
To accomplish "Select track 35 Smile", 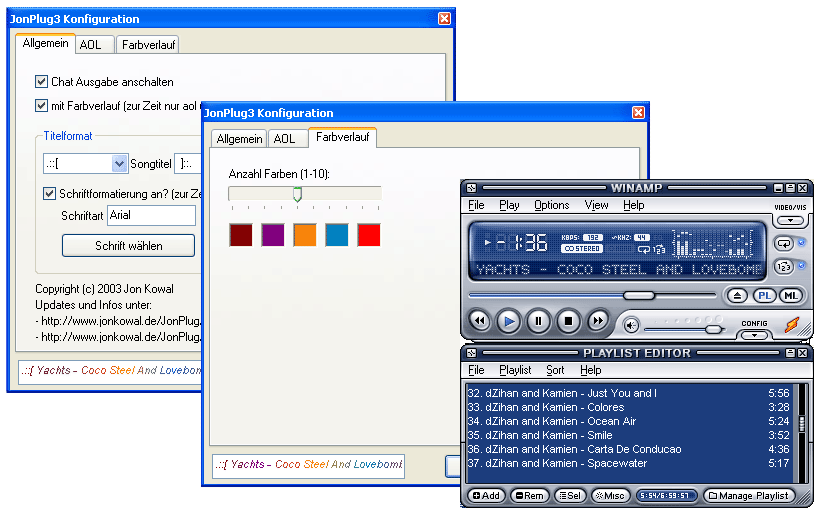I will pos(628,435).
